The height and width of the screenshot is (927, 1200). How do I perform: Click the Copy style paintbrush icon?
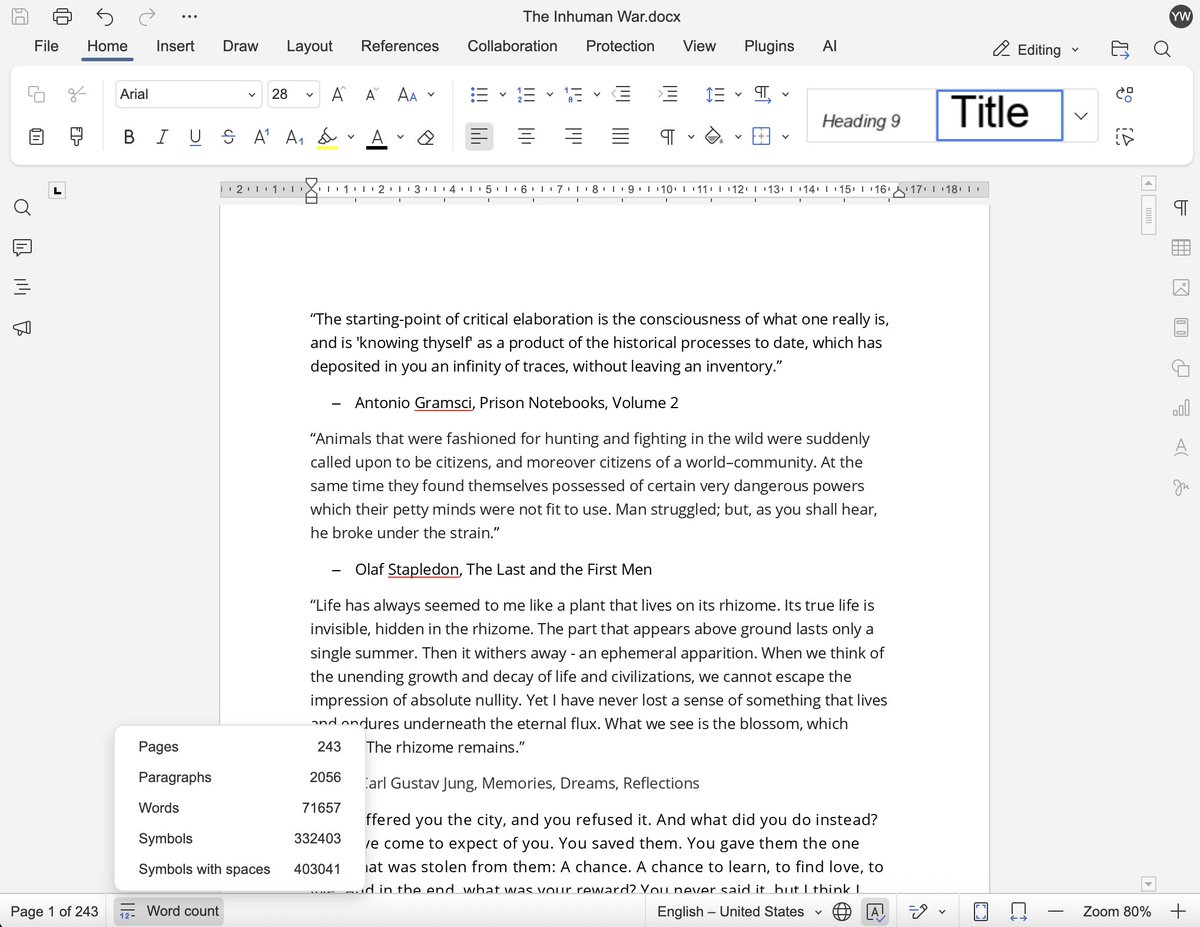coord(77,137)
